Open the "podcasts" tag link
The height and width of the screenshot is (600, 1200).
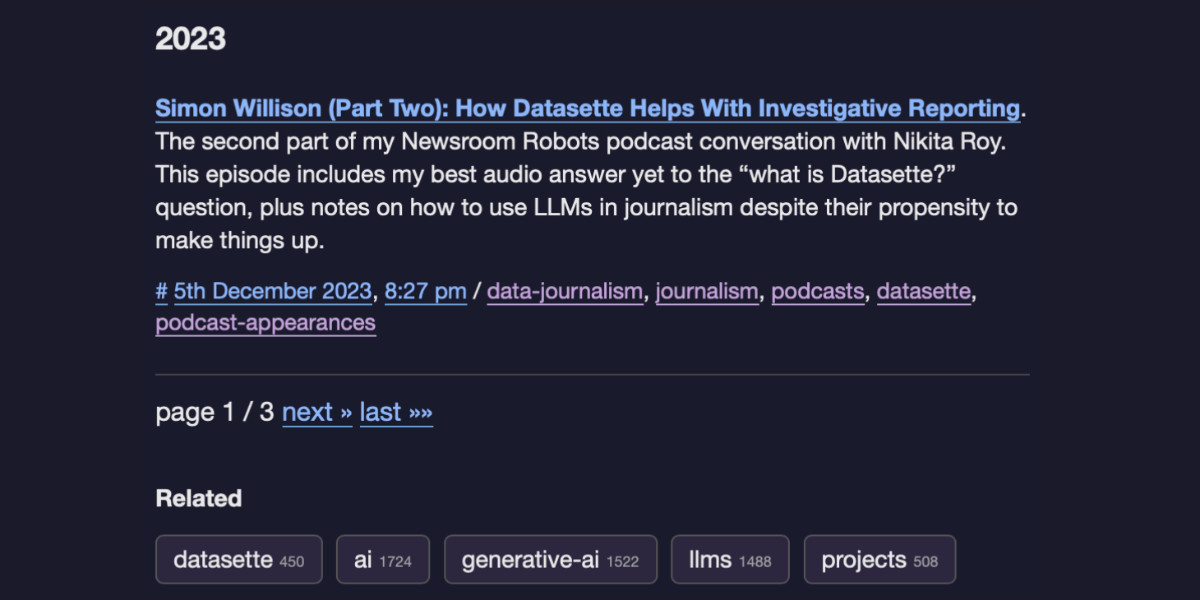point(817,291)
